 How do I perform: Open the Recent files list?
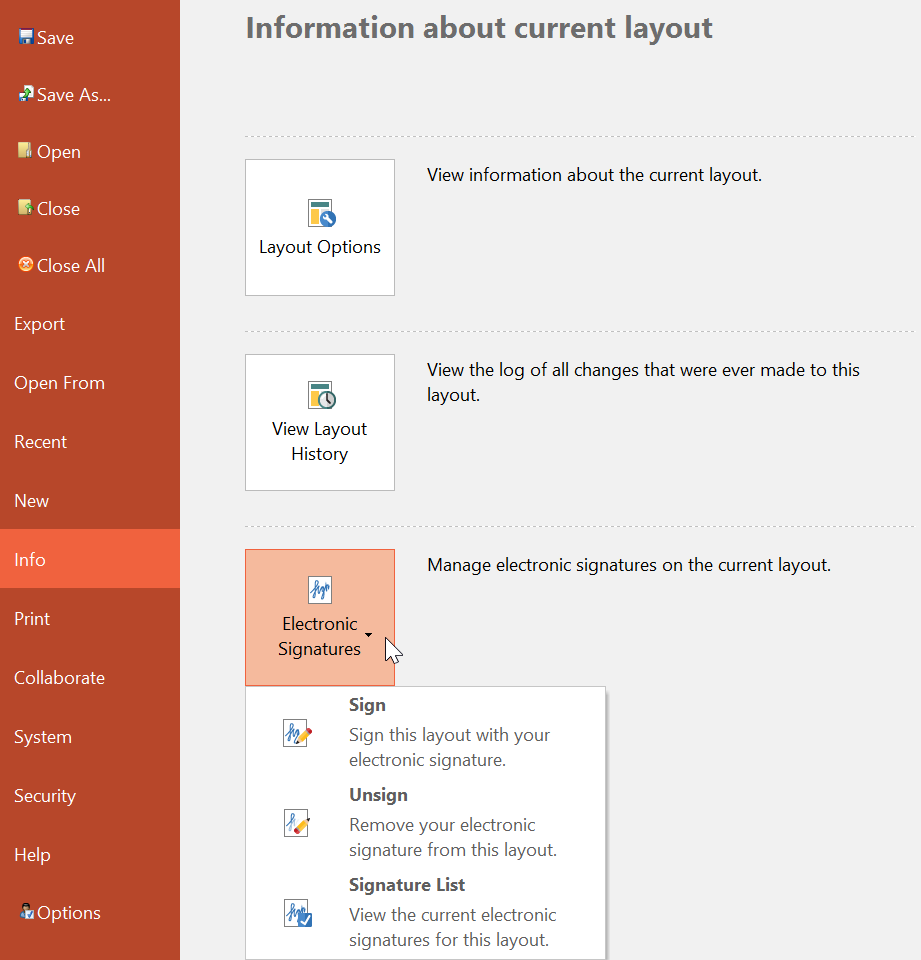tap(40, 442)
